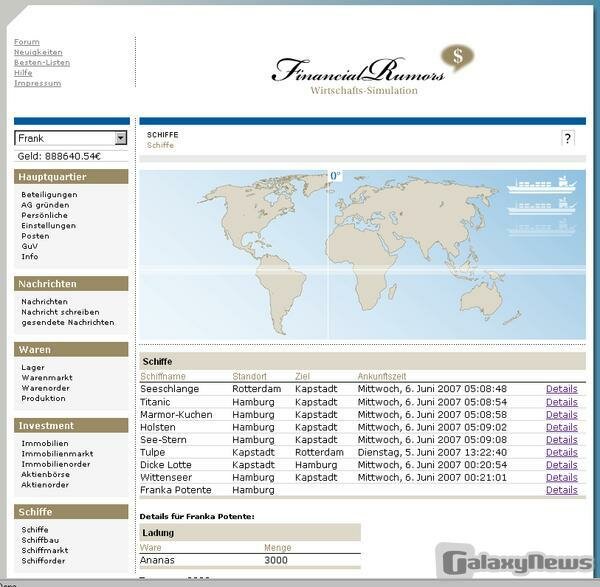Image resolution: width=600 pixels, height=587 pixels.
Task: Open Details for ship Titanic
Action: click(x=561, y=402)
